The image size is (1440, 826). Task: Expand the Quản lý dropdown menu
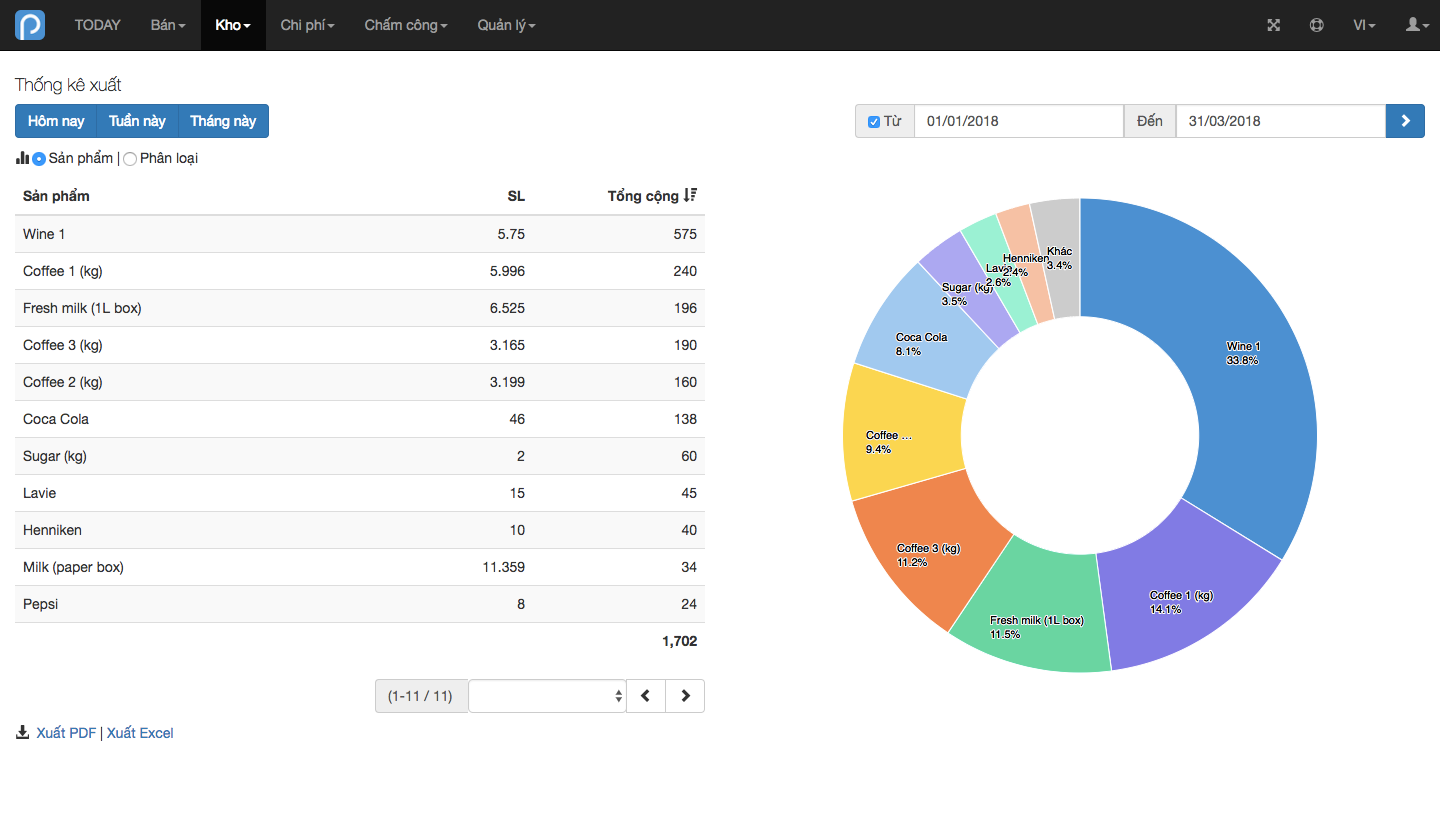[x=506, y=25]
